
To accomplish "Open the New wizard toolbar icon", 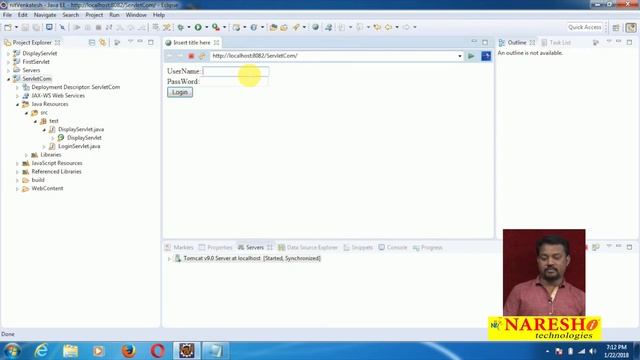I will pyautogui.click(x=8, y=27).
